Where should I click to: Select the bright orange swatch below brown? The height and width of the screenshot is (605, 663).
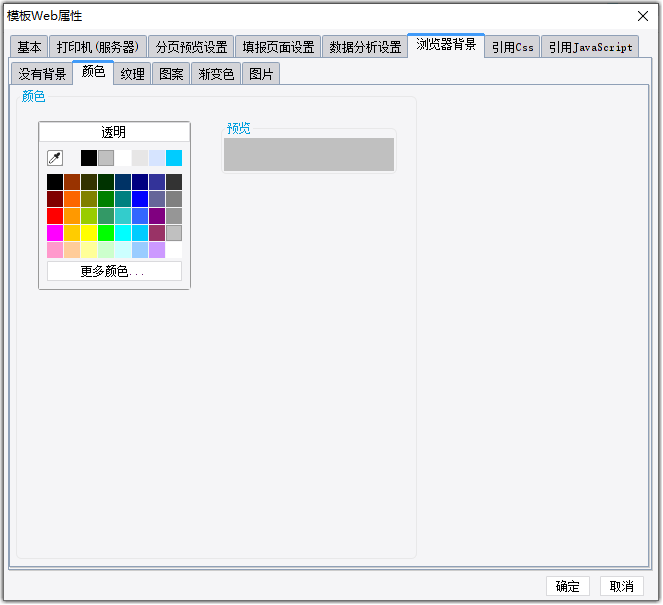72,199
